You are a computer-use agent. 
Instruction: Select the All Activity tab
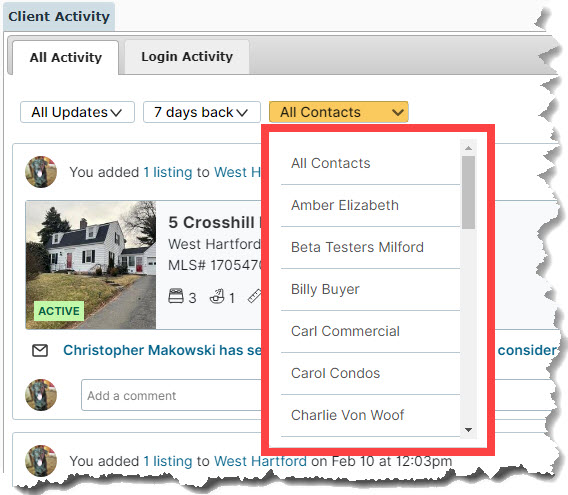[66, 57]
